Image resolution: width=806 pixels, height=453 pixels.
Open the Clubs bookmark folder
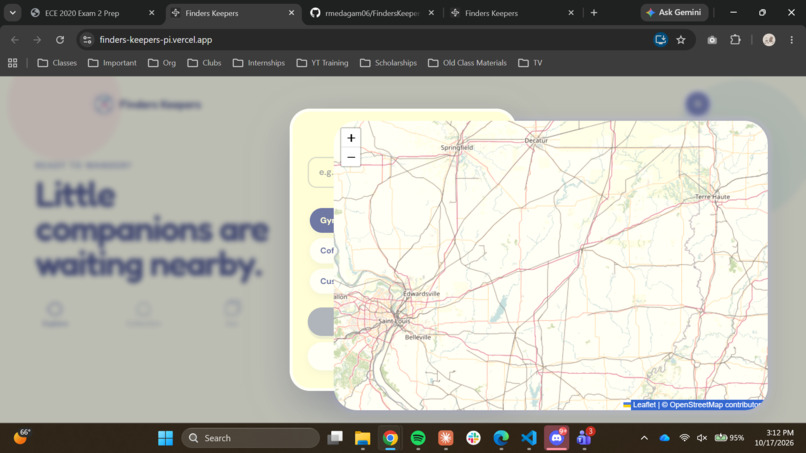click(x=204, y=63)
